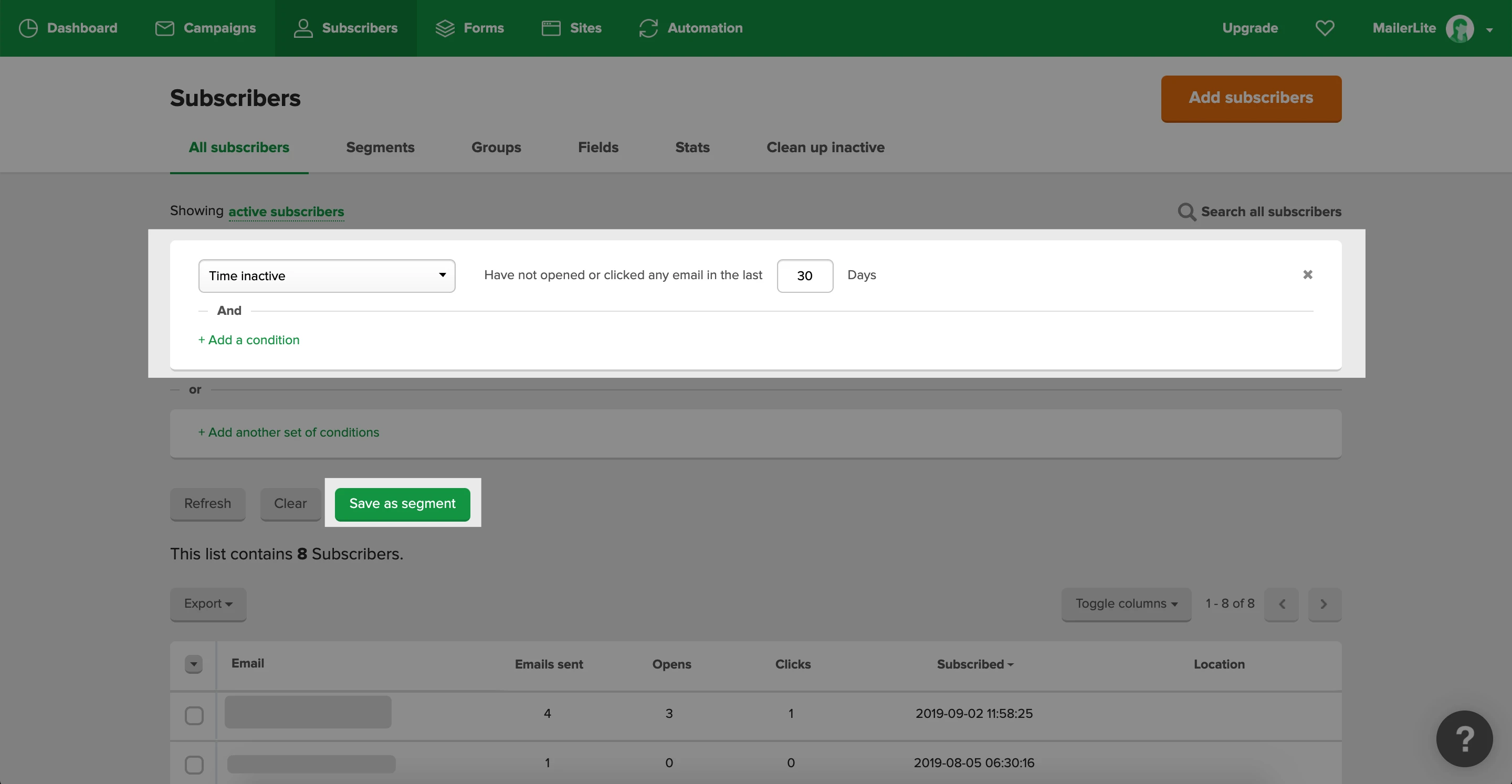The image size is (1512, 784).
Task: Check the first subscriber row checkbox
Action: click(x=194, y=715)
